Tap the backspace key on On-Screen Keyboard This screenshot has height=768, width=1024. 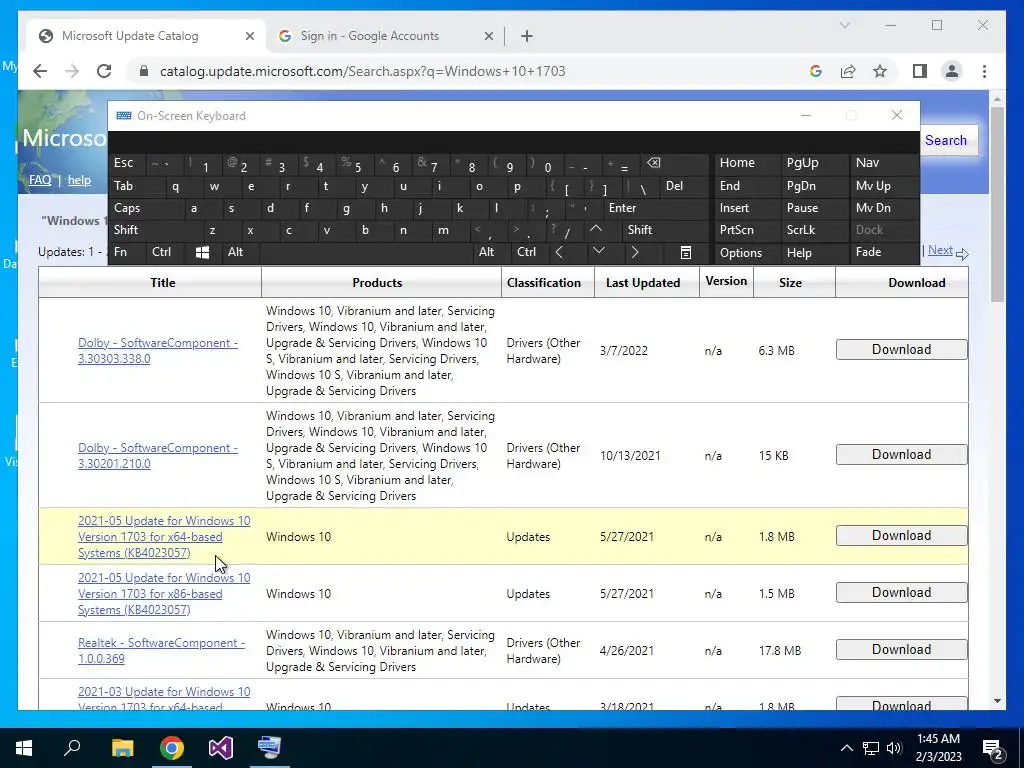coord(653,163)
